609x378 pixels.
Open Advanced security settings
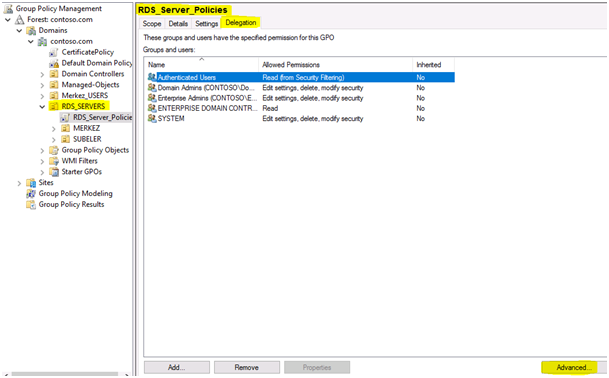[x=574, y=367]
